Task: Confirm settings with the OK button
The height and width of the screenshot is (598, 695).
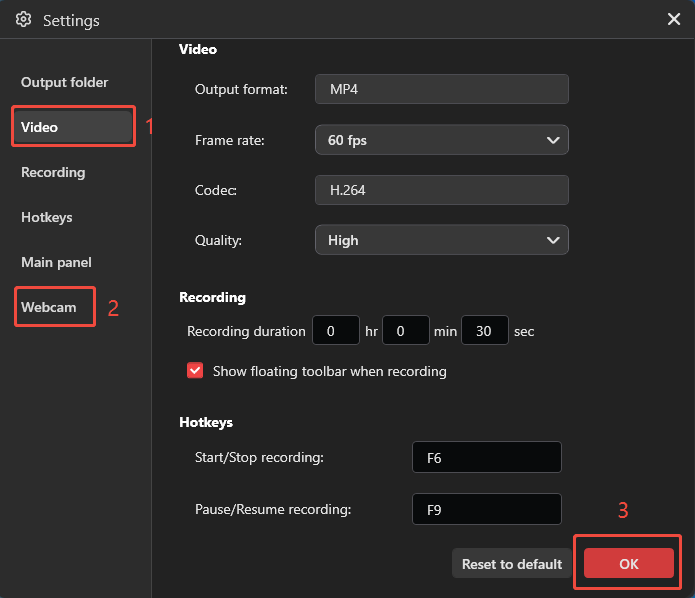Action: click(629, 563)
